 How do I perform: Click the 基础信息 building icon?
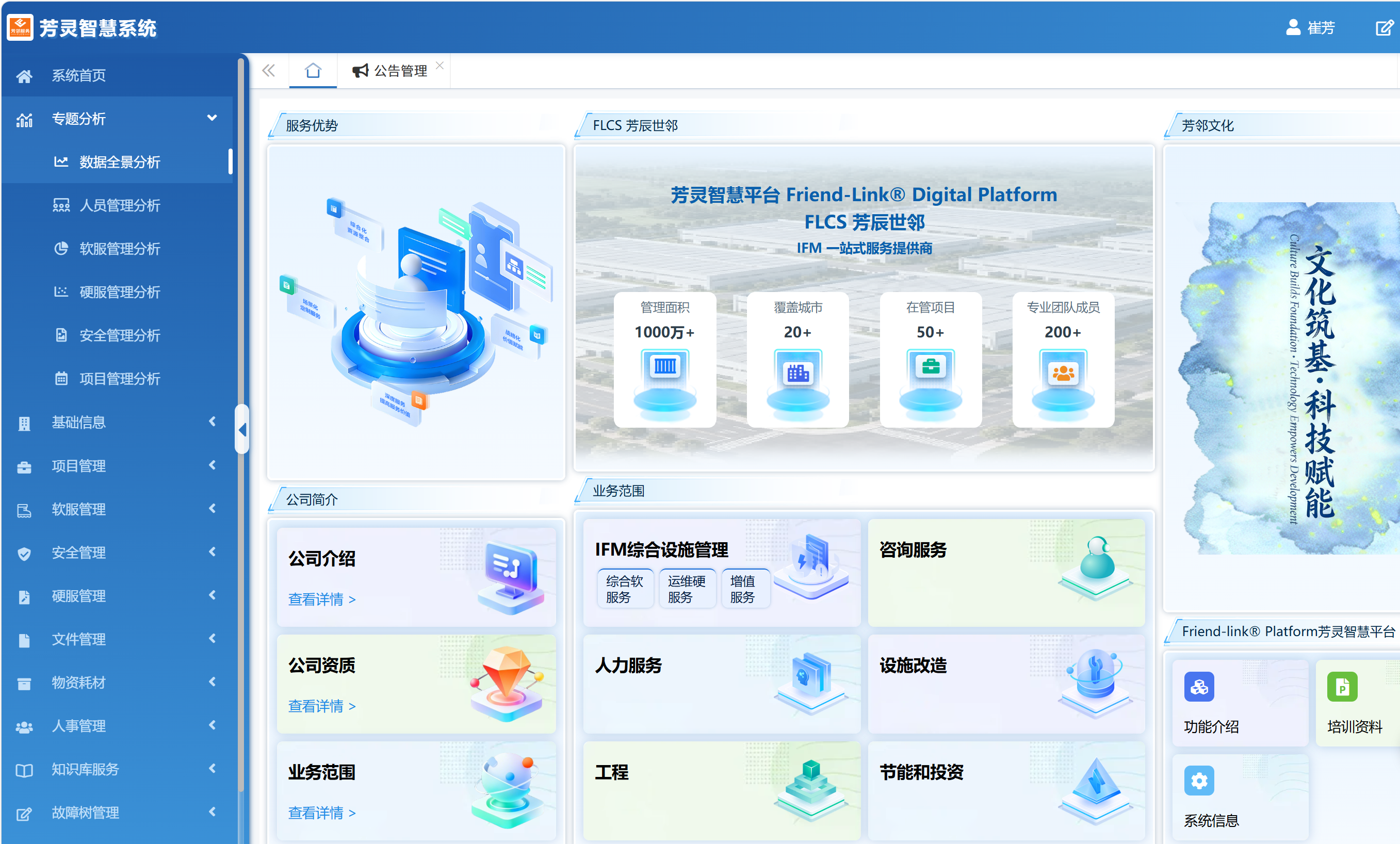point(24,424)
